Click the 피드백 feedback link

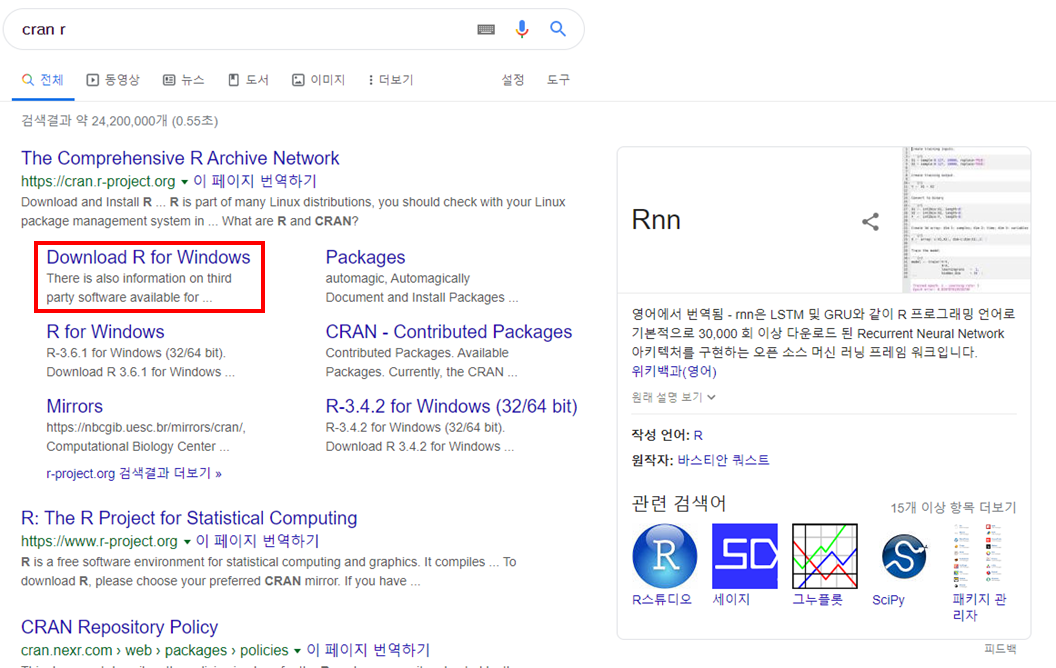click(1000, 648)
